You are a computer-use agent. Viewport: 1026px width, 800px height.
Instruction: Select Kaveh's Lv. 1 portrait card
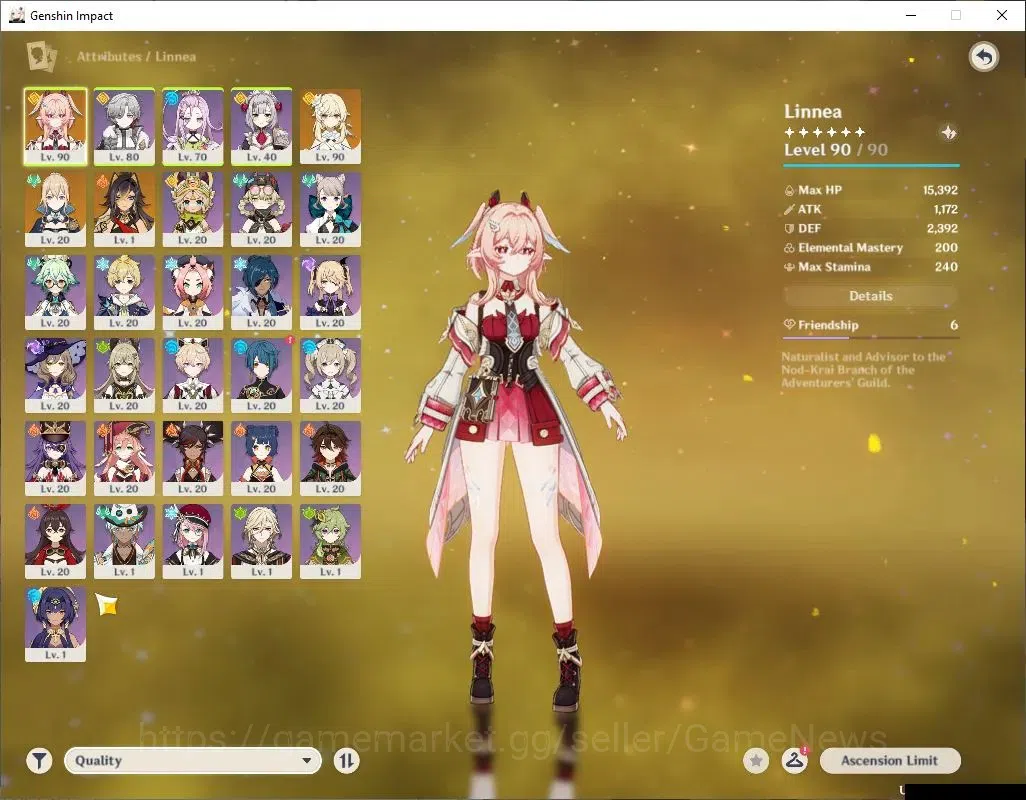[262, 542]
